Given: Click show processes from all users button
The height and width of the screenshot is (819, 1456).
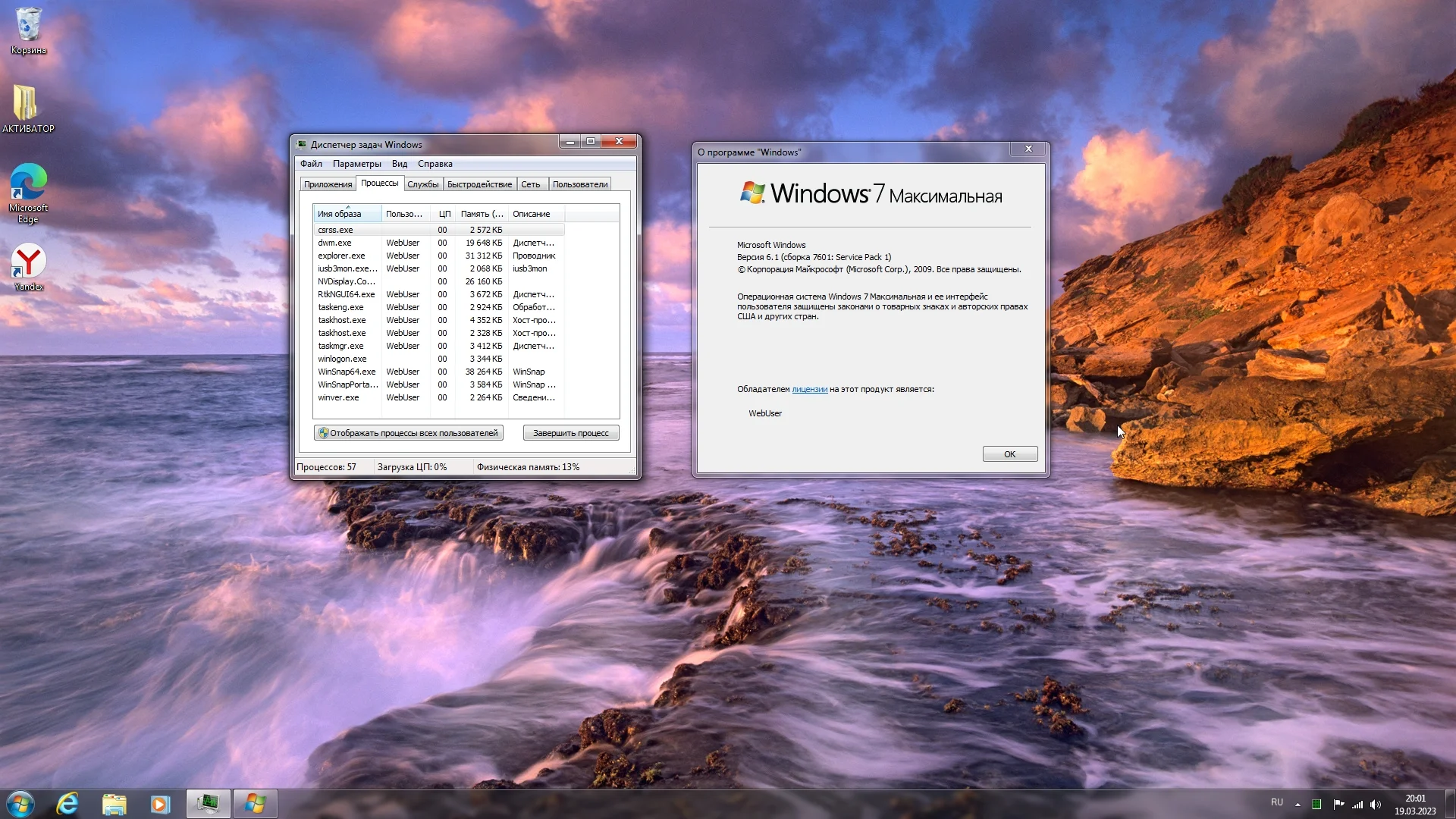Looking at the screenshot, I should pos(409,433).
